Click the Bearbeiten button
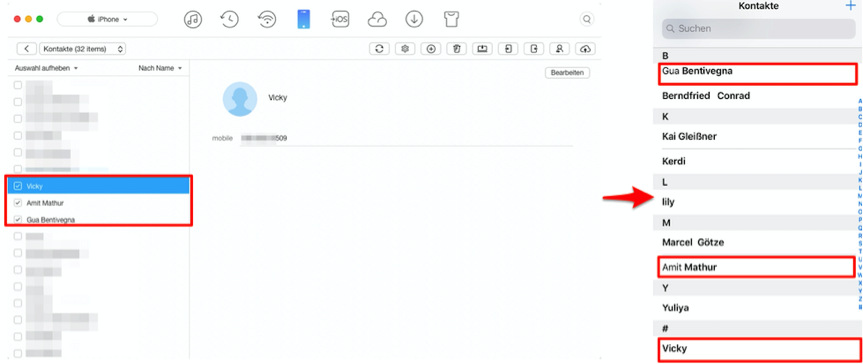This screenshot has width=863, height=364. pos(567,73)
